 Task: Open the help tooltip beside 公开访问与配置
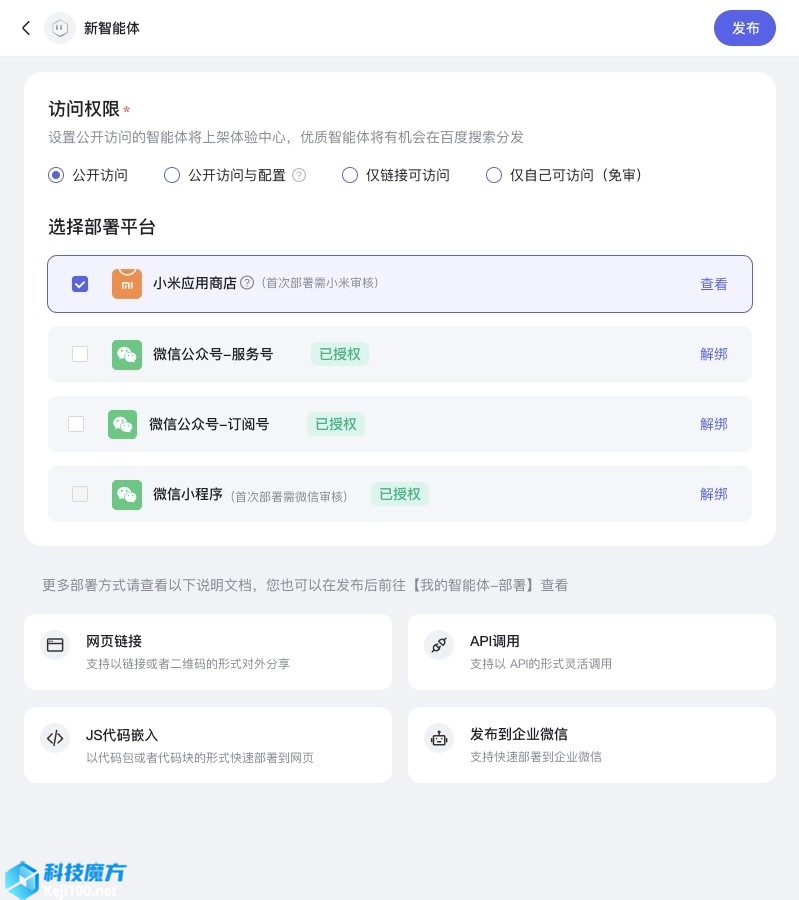pos(299,175)
